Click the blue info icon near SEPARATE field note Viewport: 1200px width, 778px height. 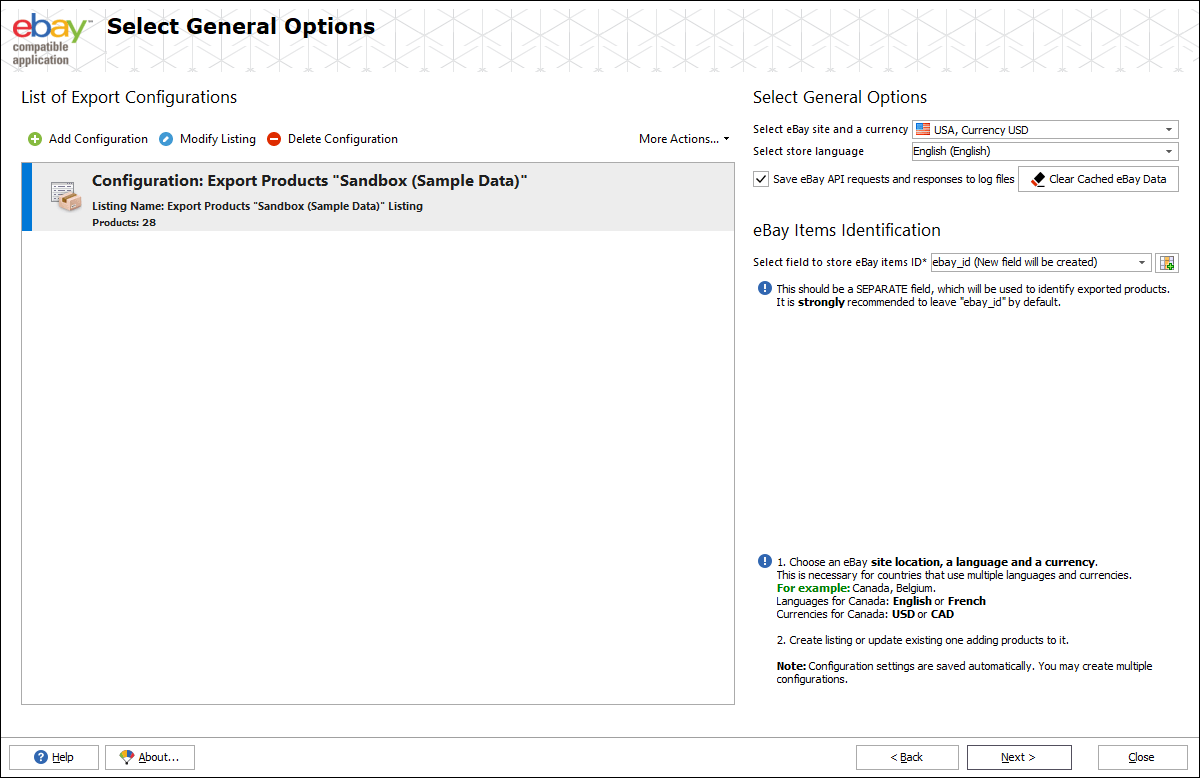[764, 289]
